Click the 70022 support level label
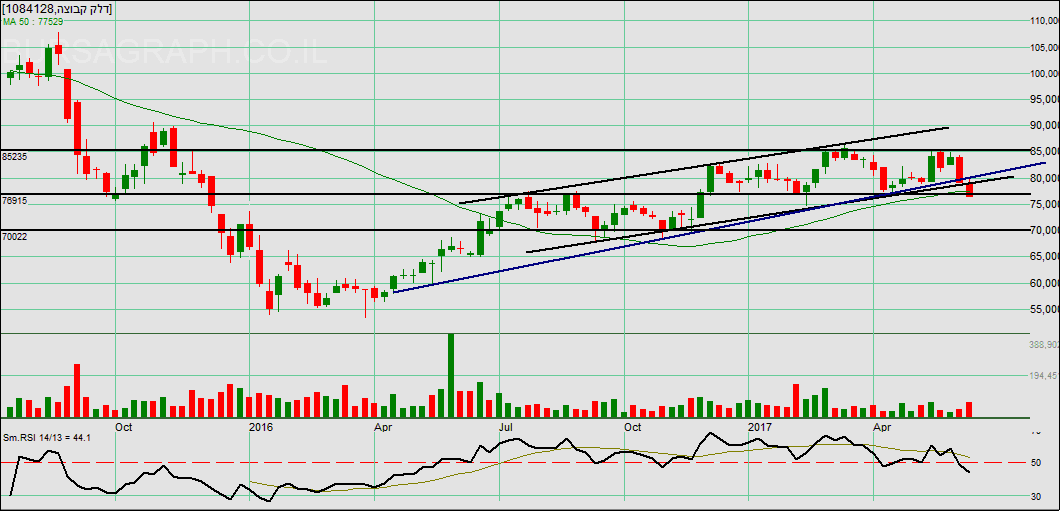Image resolution: width=1060 pixels, height=511 pixels. coord(15,237)
